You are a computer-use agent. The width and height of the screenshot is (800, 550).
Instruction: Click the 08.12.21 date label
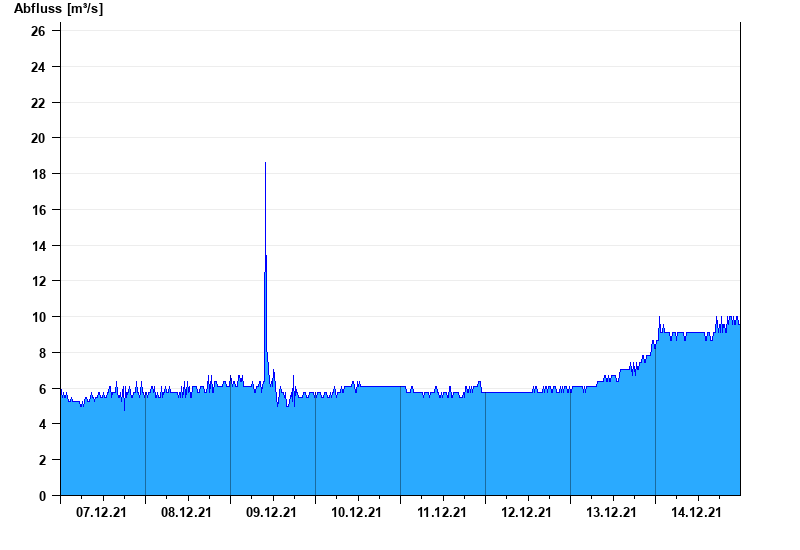(186, 512)
